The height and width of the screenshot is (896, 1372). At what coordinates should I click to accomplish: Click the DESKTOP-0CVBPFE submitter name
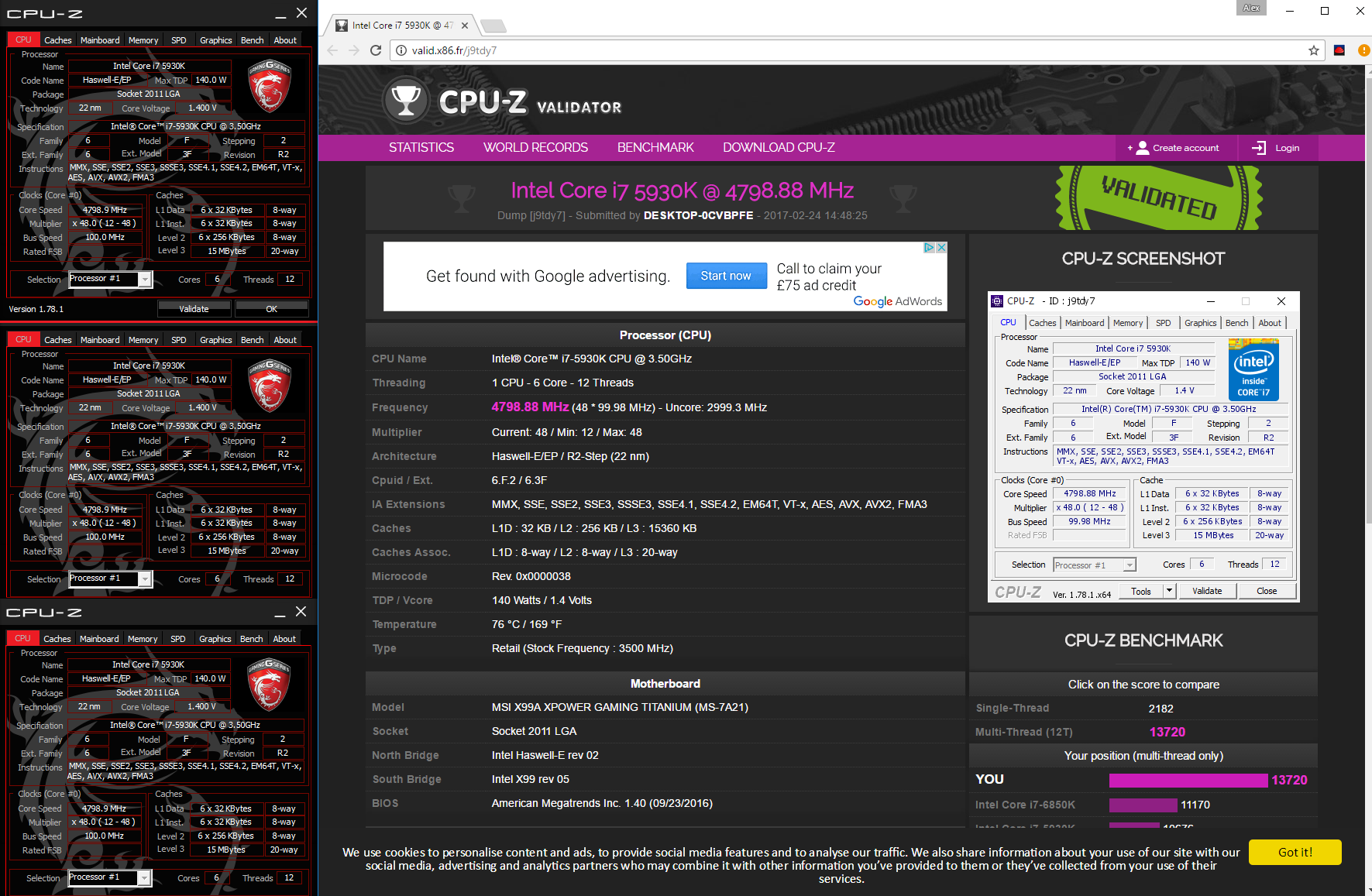click(x=698, y=215)
